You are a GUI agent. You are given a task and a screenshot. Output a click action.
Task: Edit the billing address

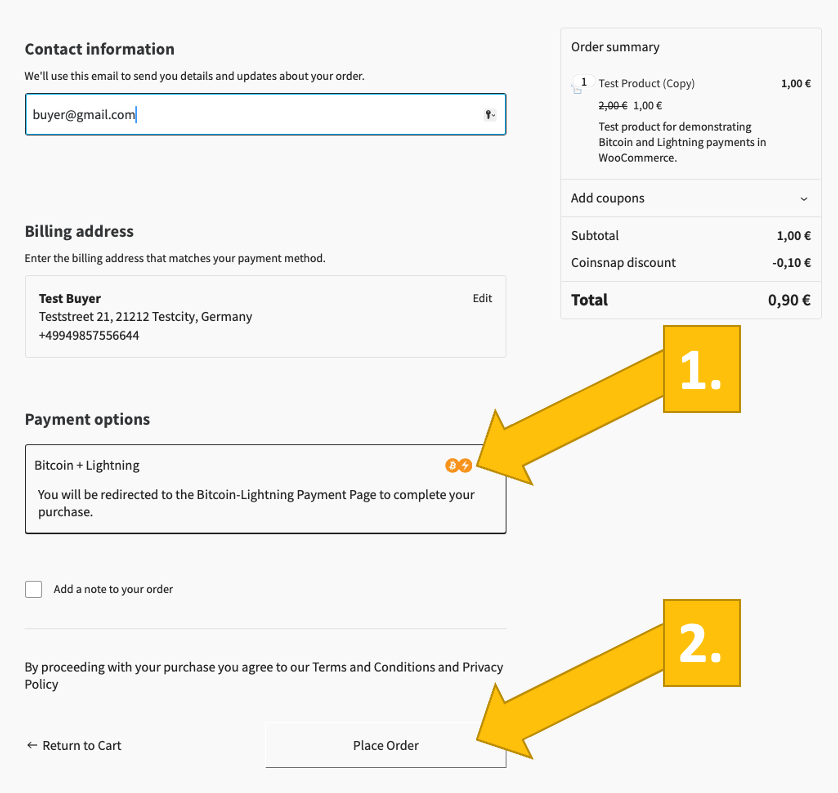(482, 298)
